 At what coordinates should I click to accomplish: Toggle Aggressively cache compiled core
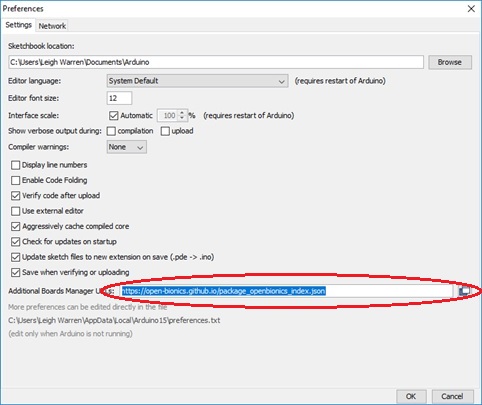(16, 226)
